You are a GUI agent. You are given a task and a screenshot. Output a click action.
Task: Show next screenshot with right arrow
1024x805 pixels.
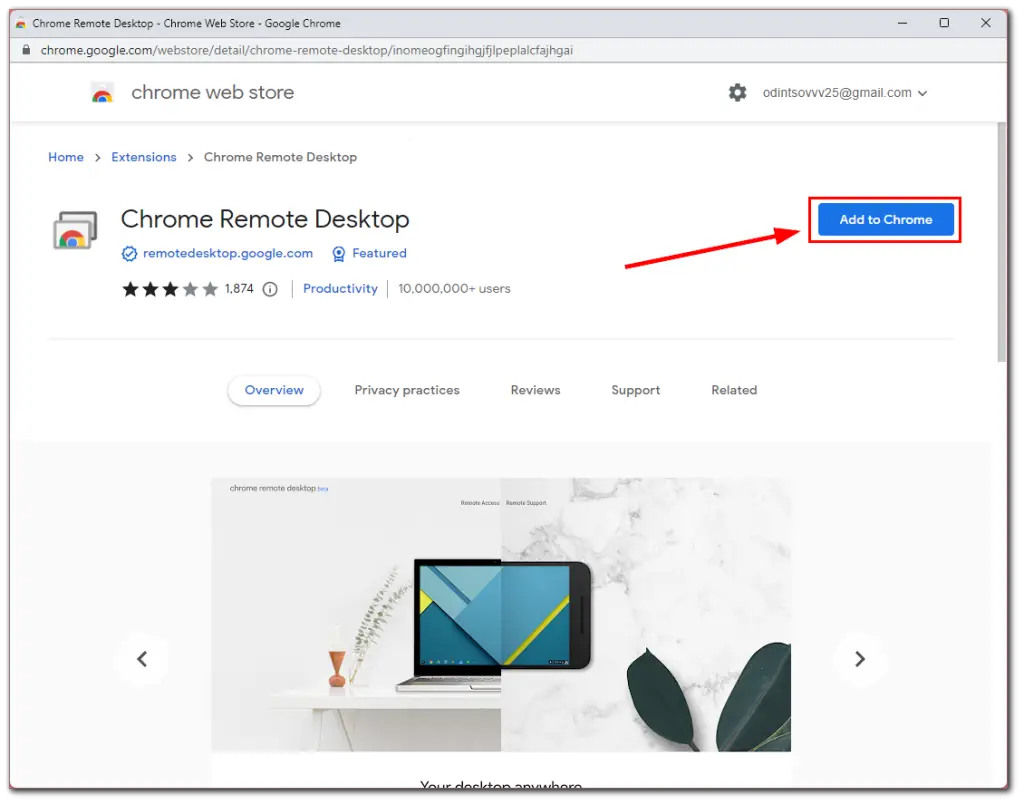tap(859, 659)
